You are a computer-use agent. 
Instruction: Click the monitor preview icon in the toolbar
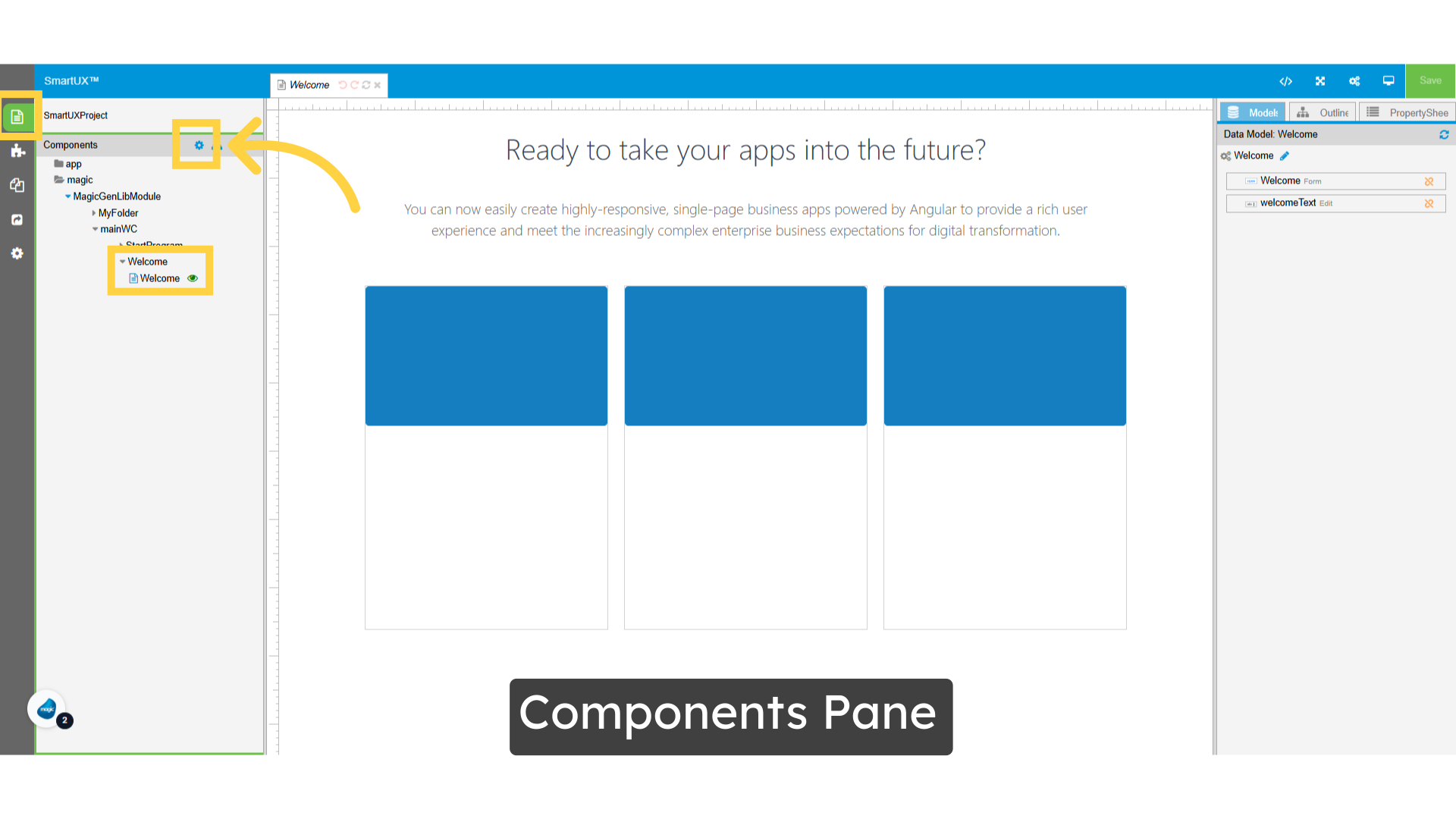click(x=1389, y=81)
